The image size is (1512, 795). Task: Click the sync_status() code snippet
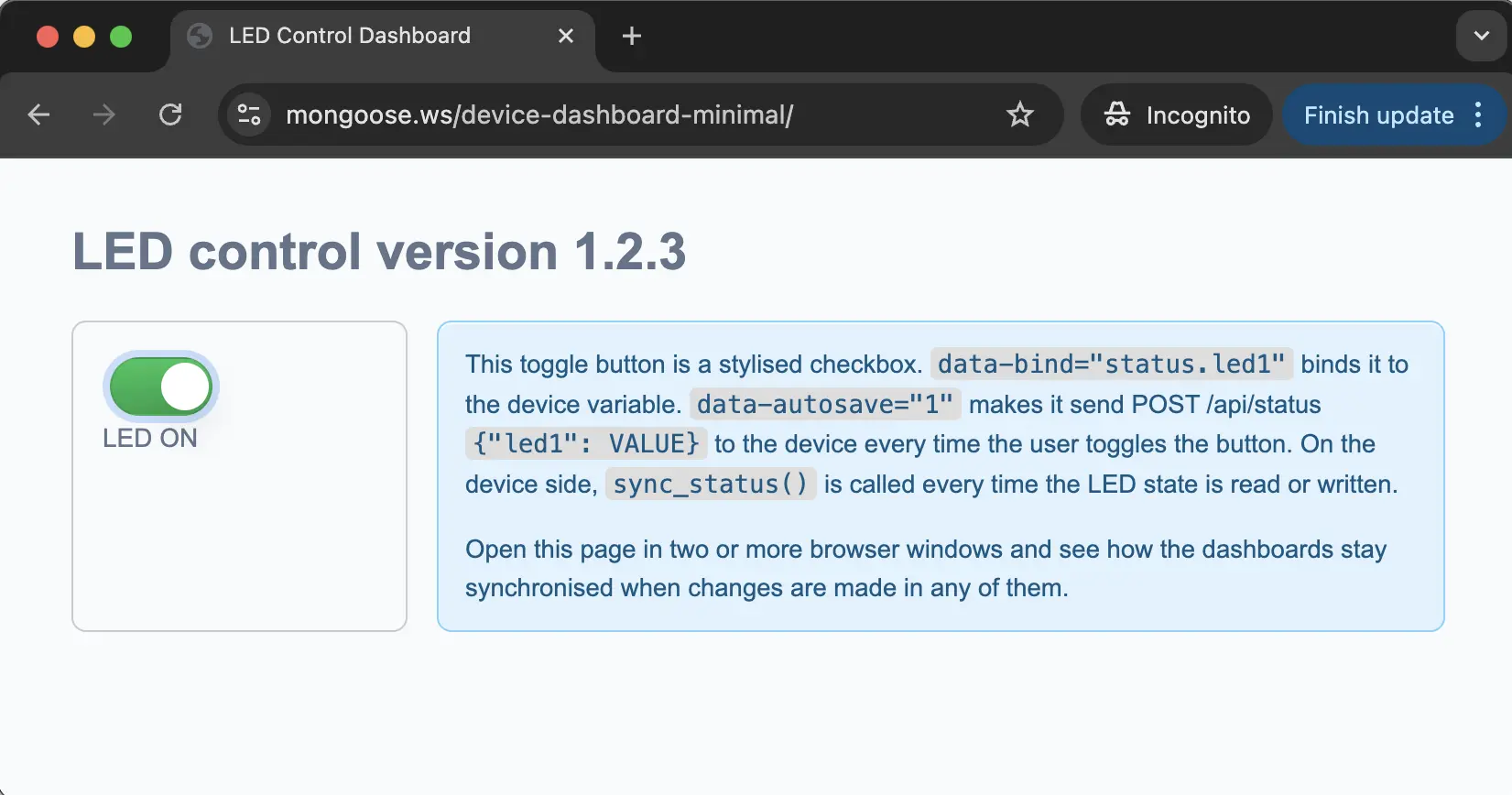pyautogui.click(x=711, y=484)
